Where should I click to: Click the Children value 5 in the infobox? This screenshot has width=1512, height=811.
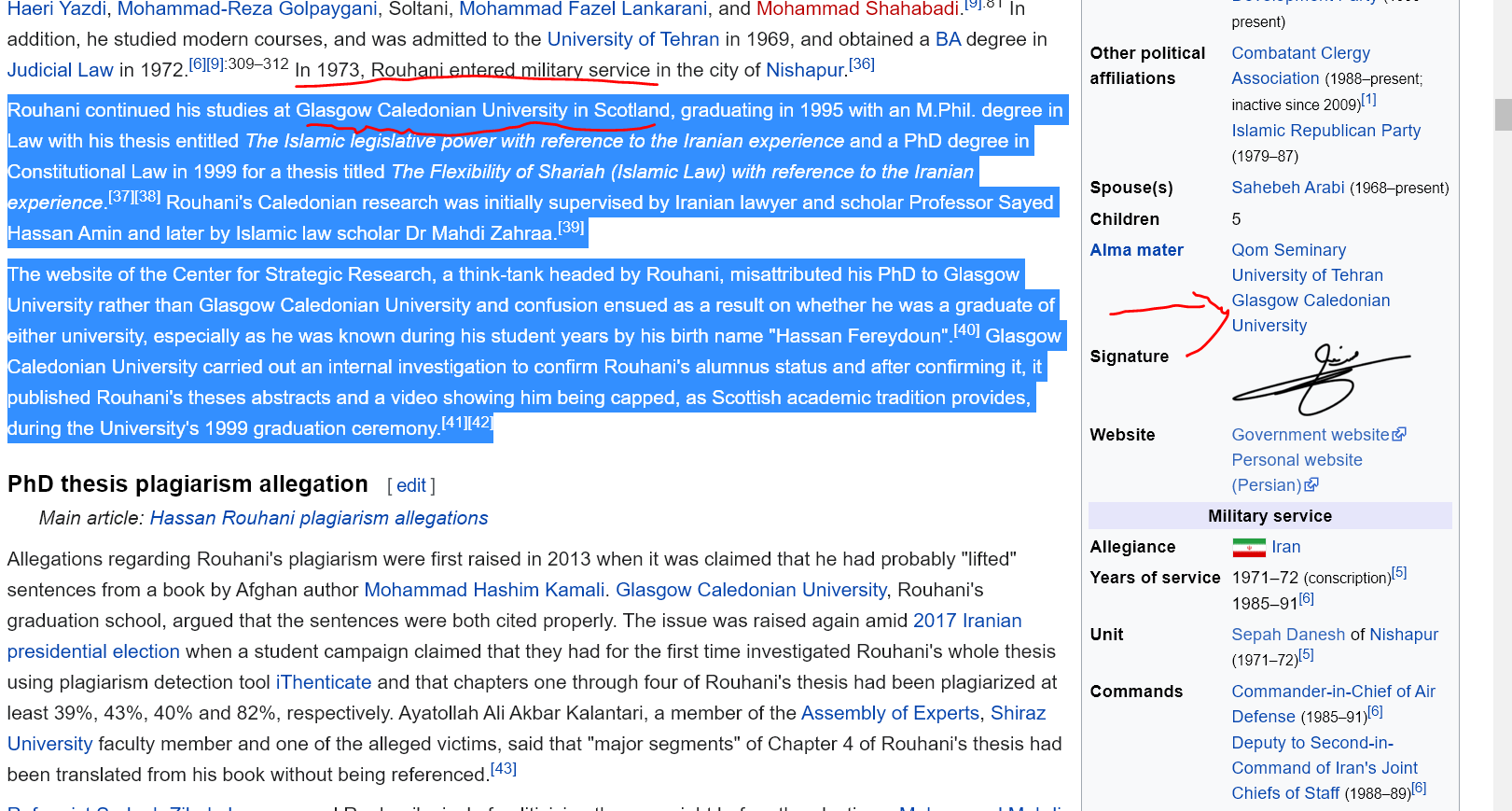tap(1236, 219)
